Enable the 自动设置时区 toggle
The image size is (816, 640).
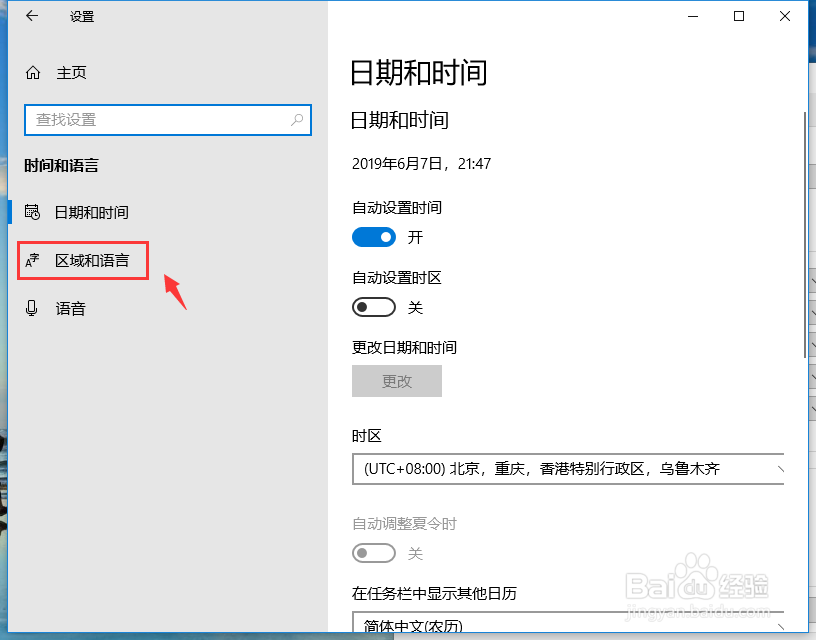(373, 307)
